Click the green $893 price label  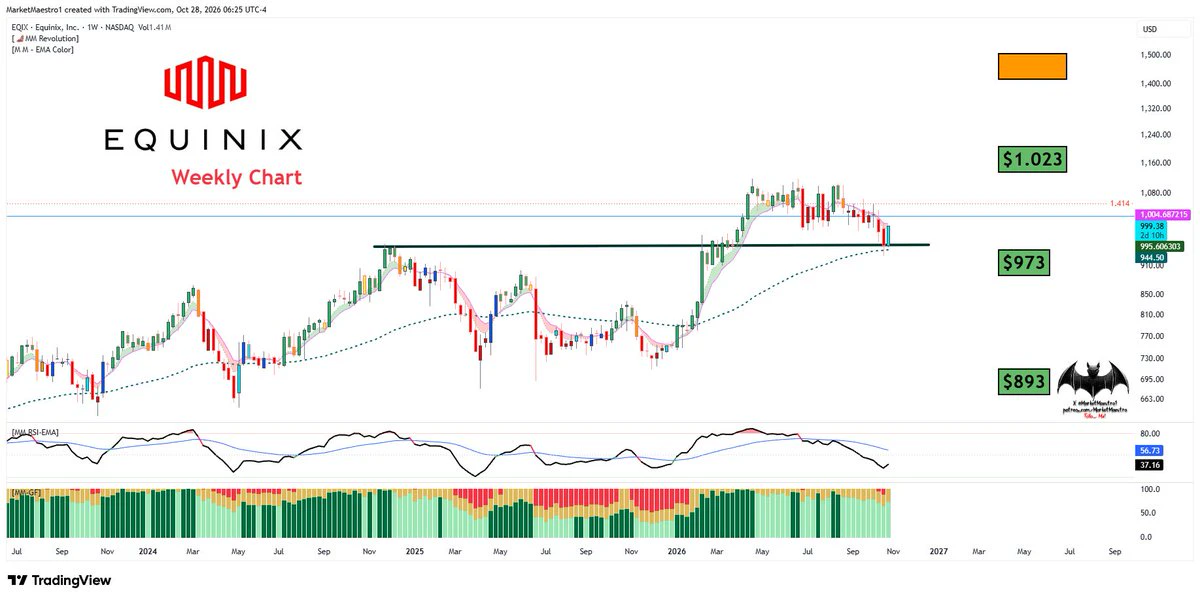click(1025, 381)
